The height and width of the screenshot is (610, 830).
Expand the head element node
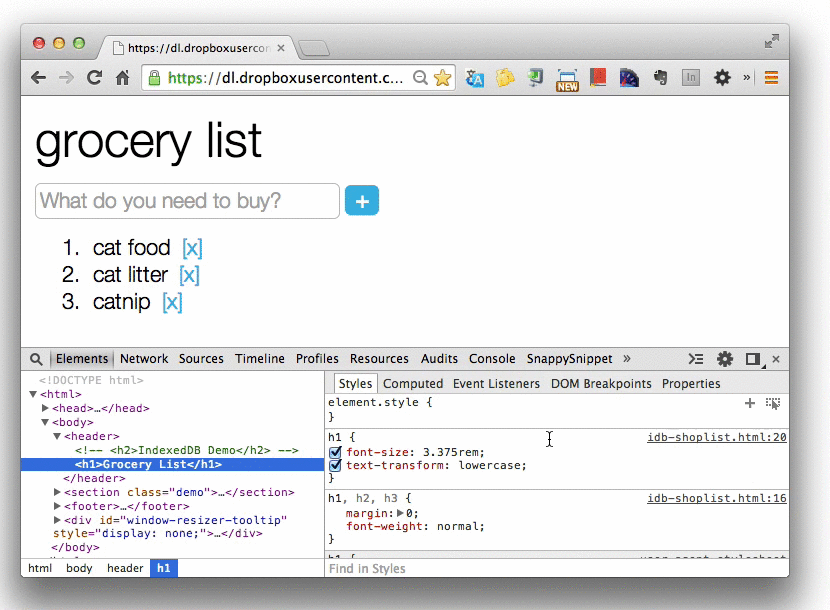45,408
